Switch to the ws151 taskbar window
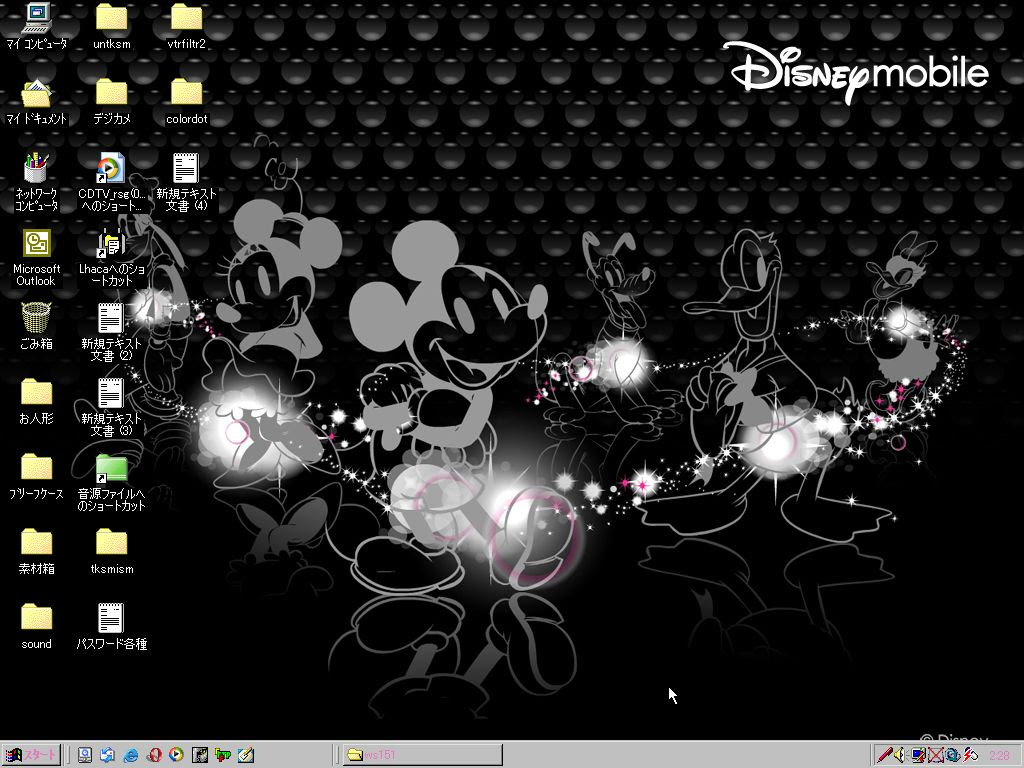The width and height of the screenshot is (1024, 768). [423, 755]
